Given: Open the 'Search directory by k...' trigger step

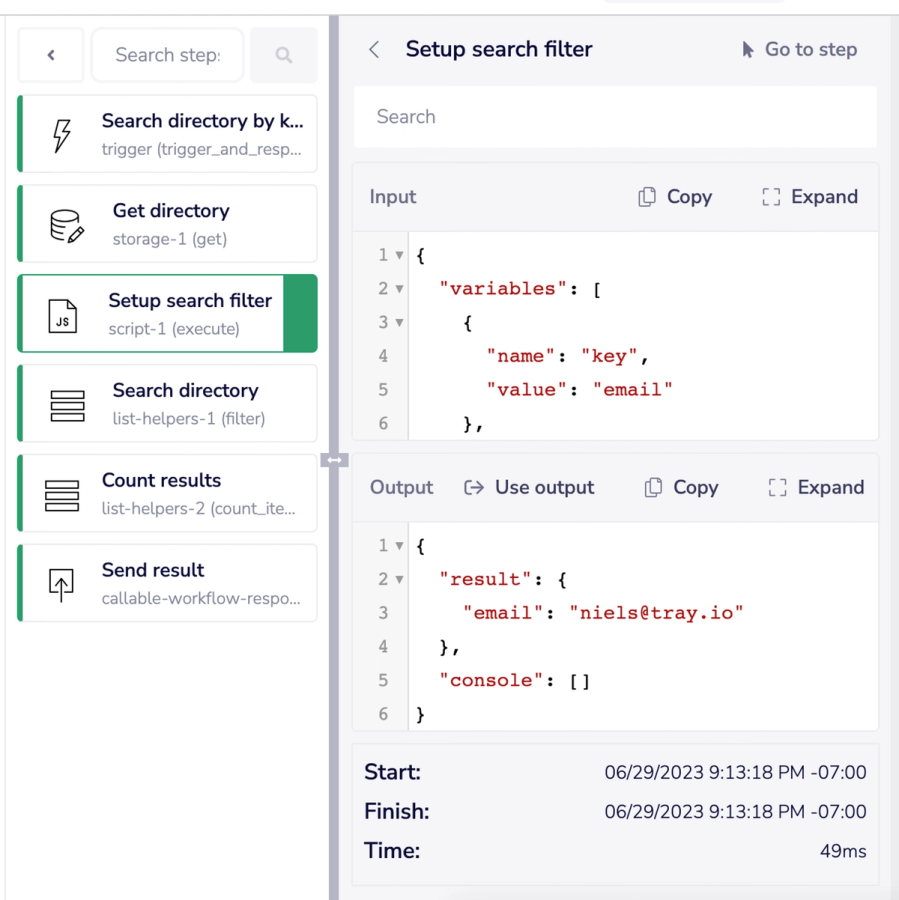Looking at the screenshot, I should click(168, 134).
